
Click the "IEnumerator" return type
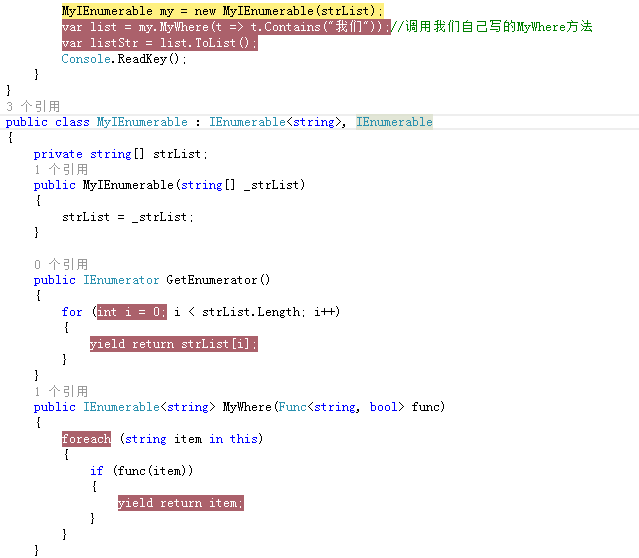coord(121,280)
